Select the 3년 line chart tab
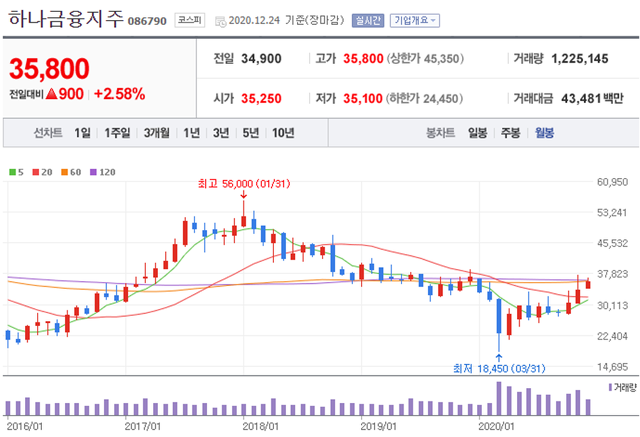This screenshot has width=640, height=437. [221, 133]
